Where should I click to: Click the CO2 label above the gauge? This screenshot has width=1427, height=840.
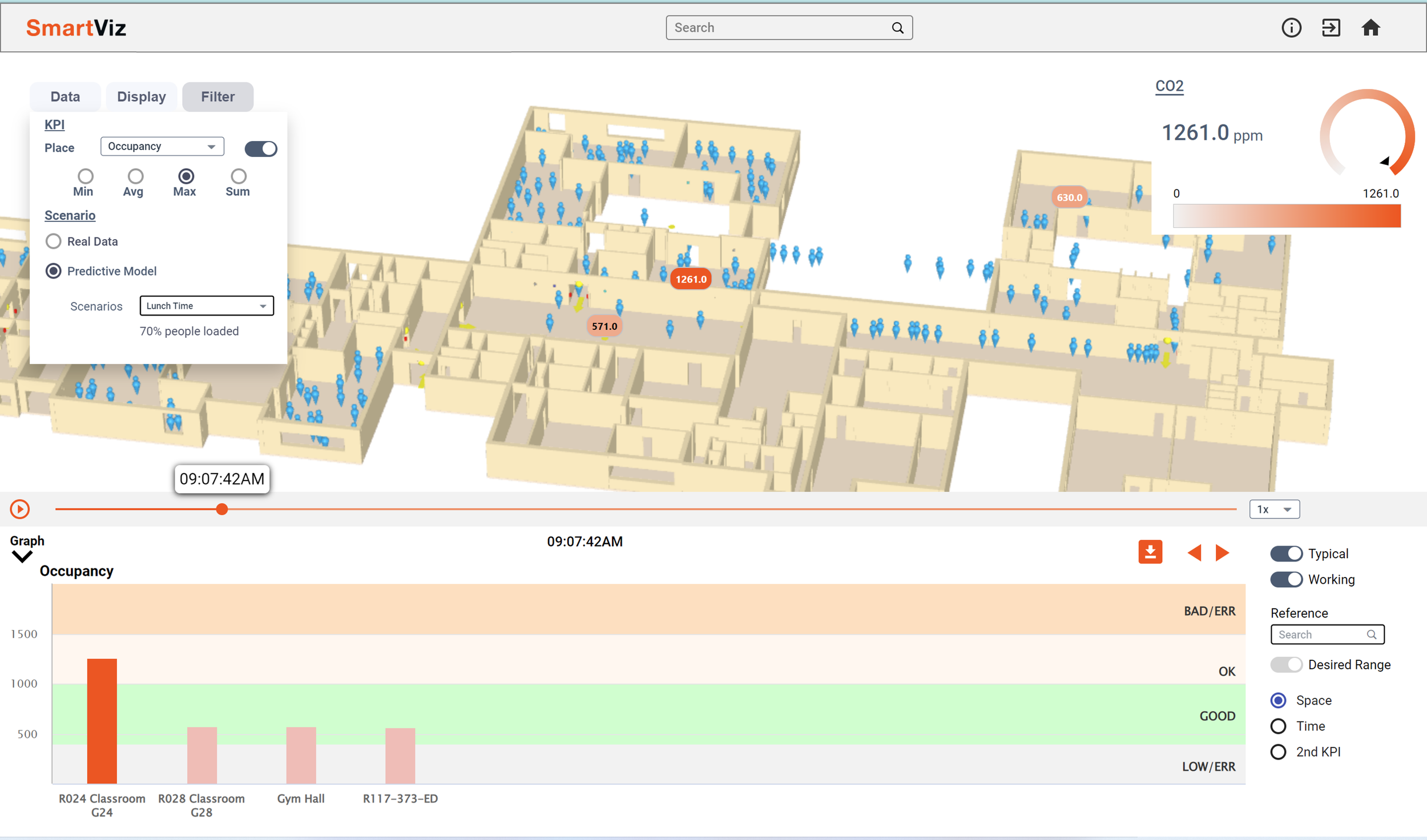(x=1170, y=86)
